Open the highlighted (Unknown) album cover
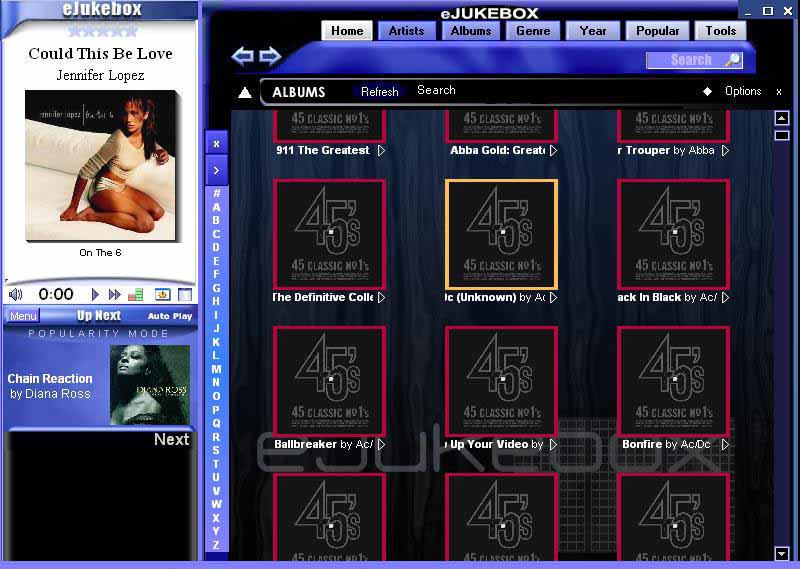 502,234
